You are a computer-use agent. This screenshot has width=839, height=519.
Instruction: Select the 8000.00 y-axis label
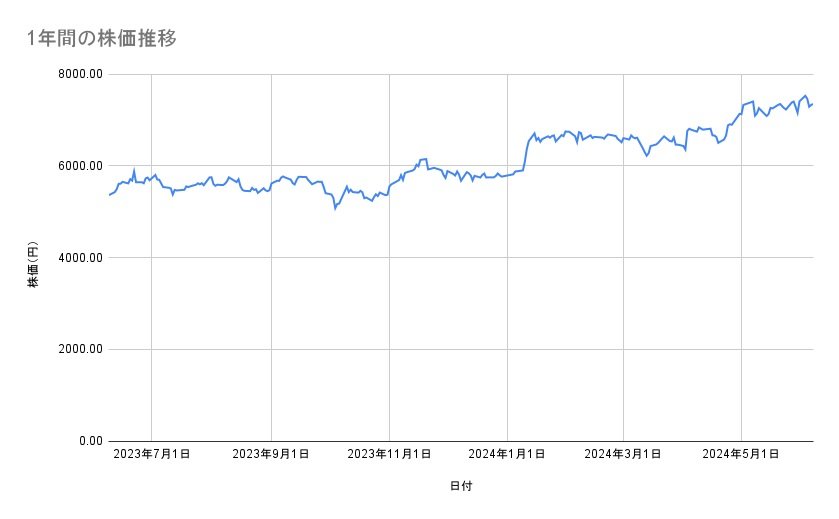pyautogui.click(x=79, y=74)
